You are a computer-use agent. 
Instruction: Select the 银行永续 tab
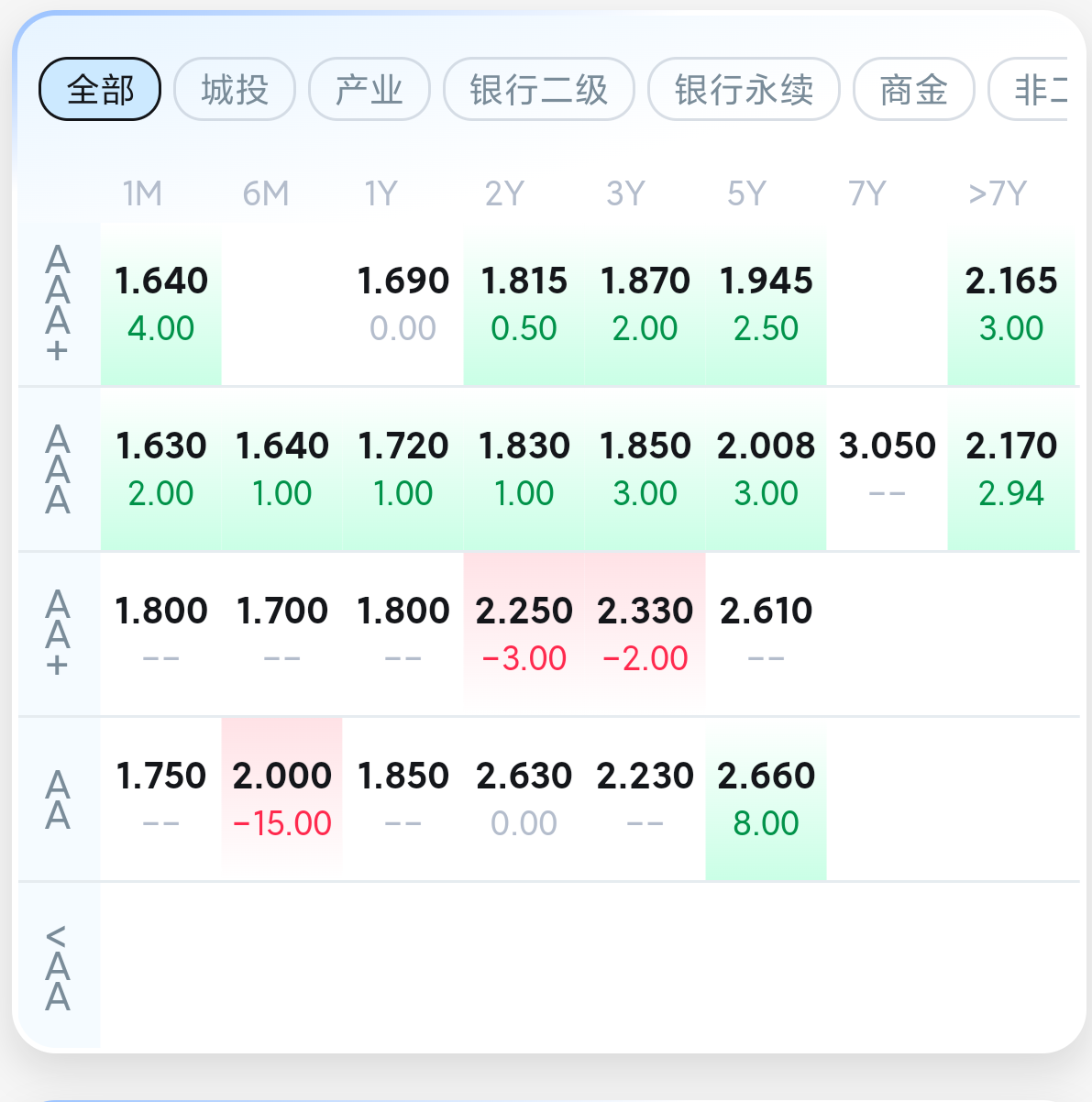744,89
